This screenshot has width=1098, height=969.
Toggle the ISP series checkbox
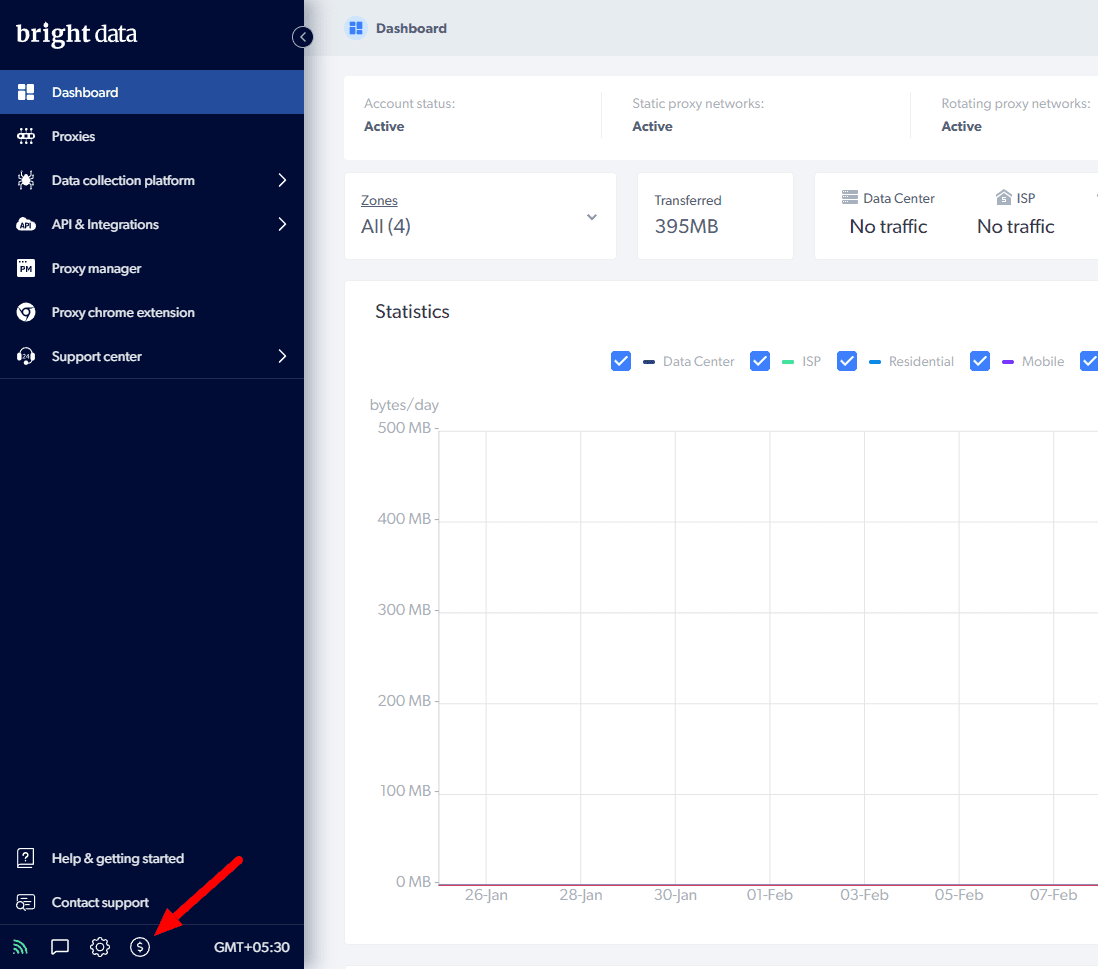760,361
